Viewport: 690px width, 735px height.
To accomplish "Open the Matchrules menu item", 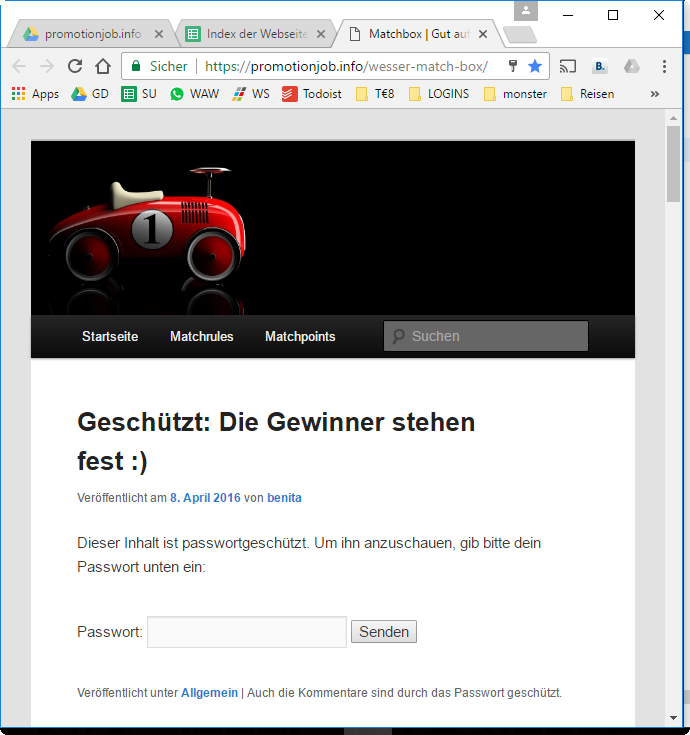I will click(201, 337).
